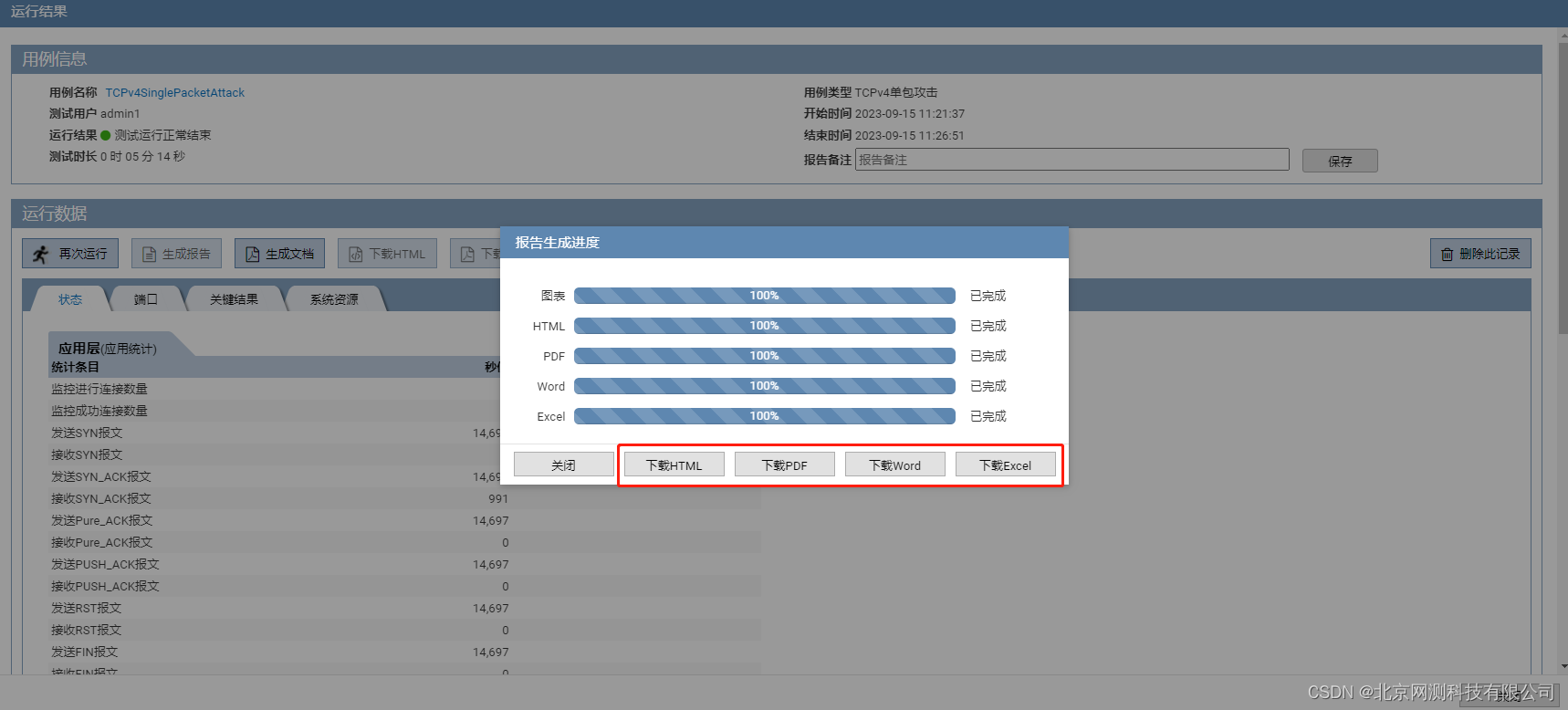
Task: Click 下载HTML in the progress dialog
Action: pyautogui.click(x=674, y=465)
